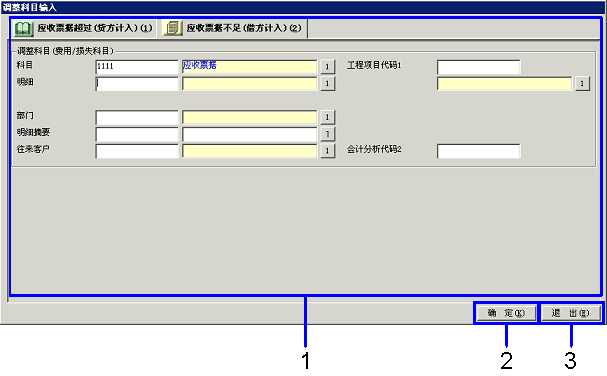This screenshot has height=376, width=607.
Task: Switch to 应收票据超过(贷方计入)(1) tab
Action: click(x=83, y=28)
